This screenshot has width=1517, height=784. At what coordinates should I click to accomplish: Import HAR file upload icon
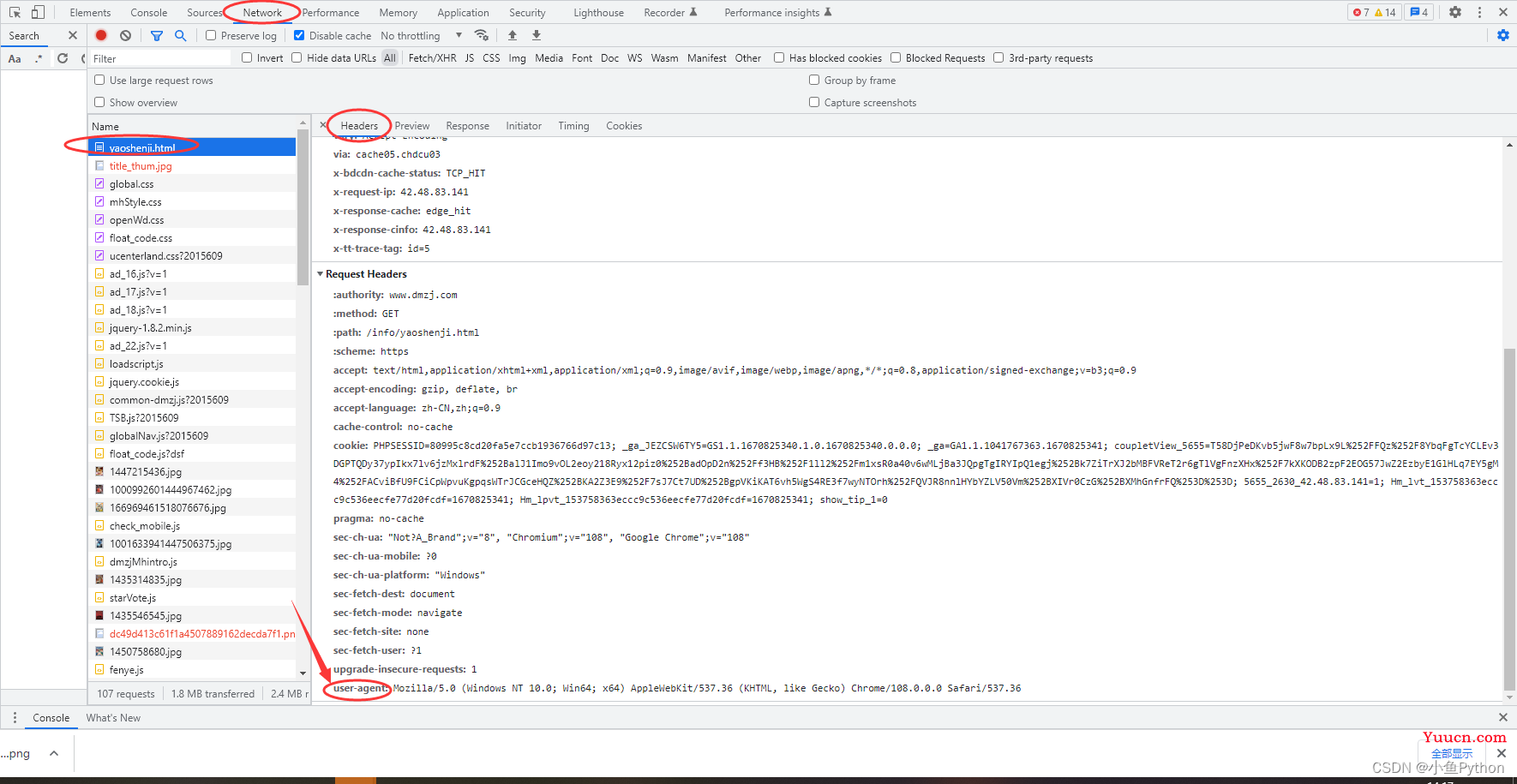[513, 35]
